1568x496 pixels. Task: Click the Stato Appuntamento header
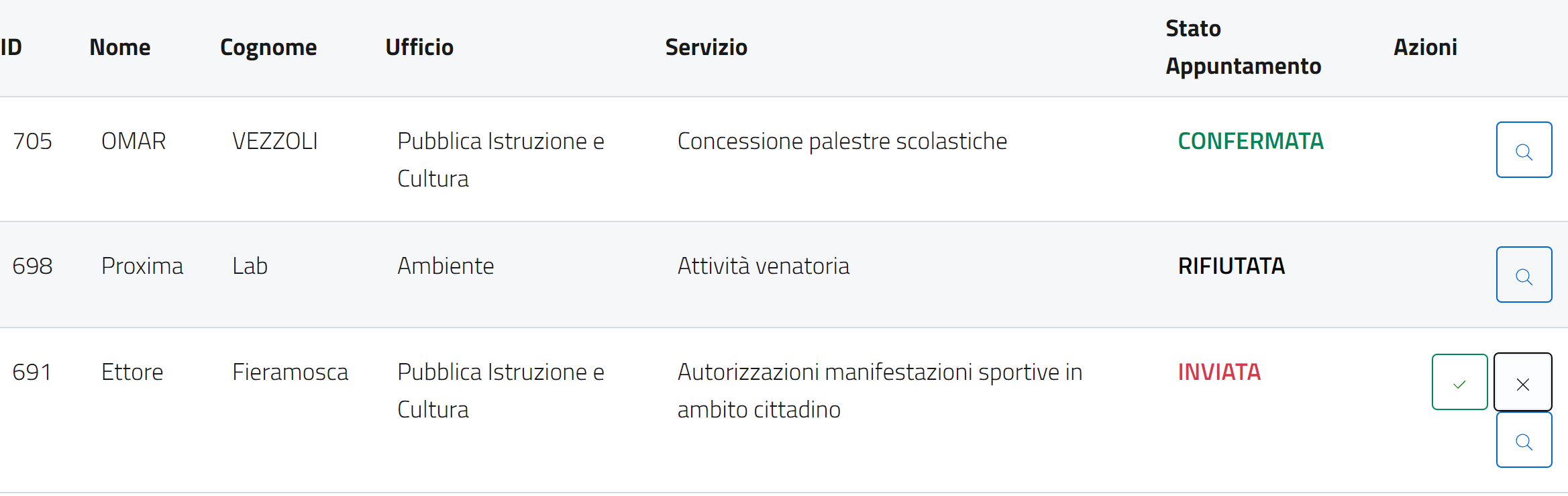coord(1243,48)
